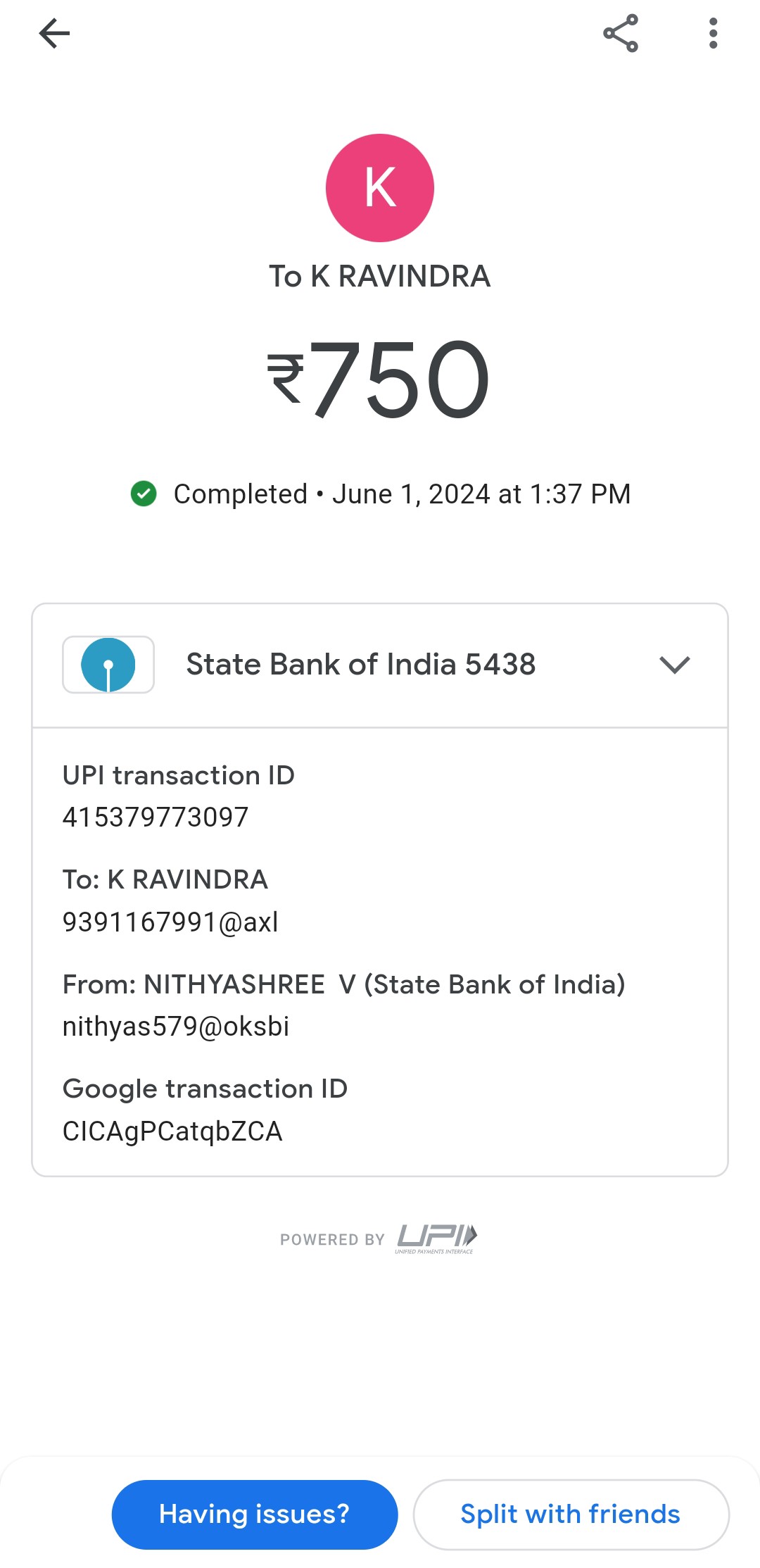The height and width of the screenshot is (1568, 760).
Task: Tap the recipient UPI address 9391167991@axl
Action: coord(170,922)
